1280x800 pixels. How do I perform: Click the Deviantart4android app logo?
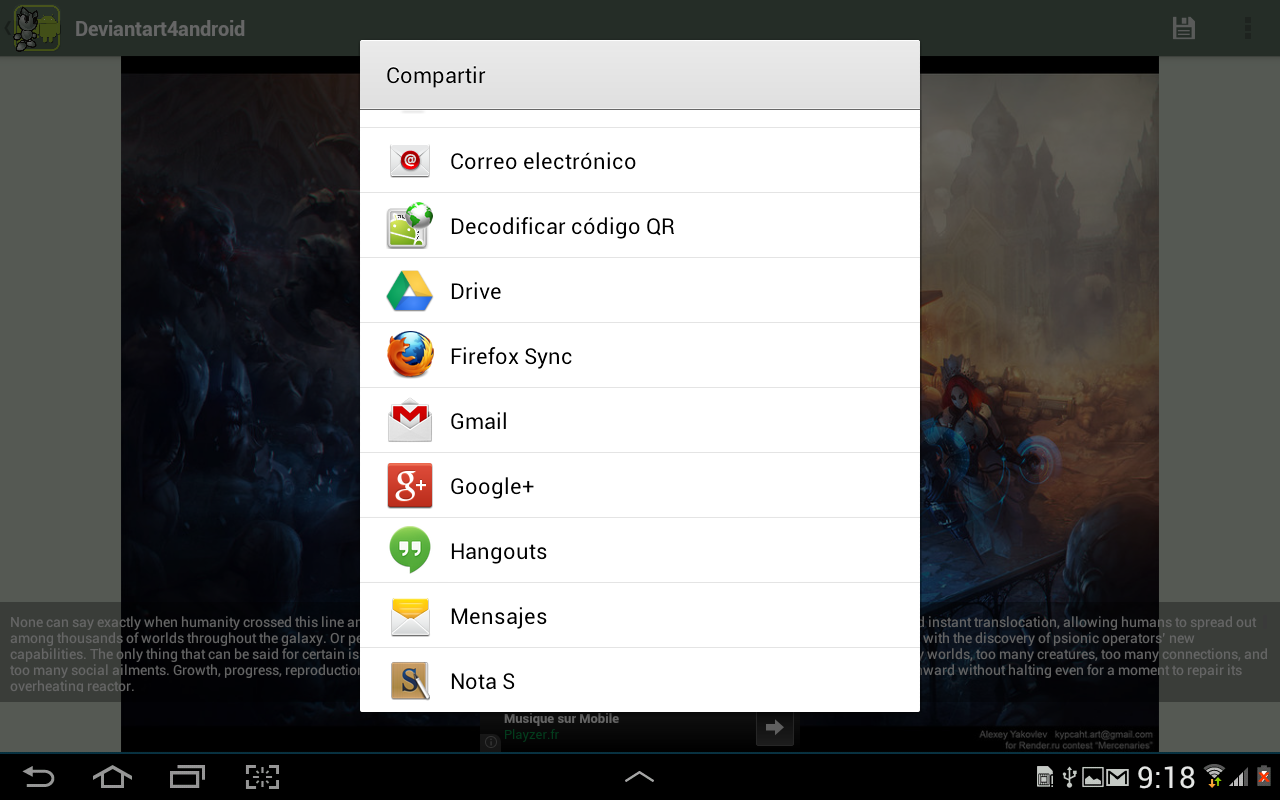[36, 28]
